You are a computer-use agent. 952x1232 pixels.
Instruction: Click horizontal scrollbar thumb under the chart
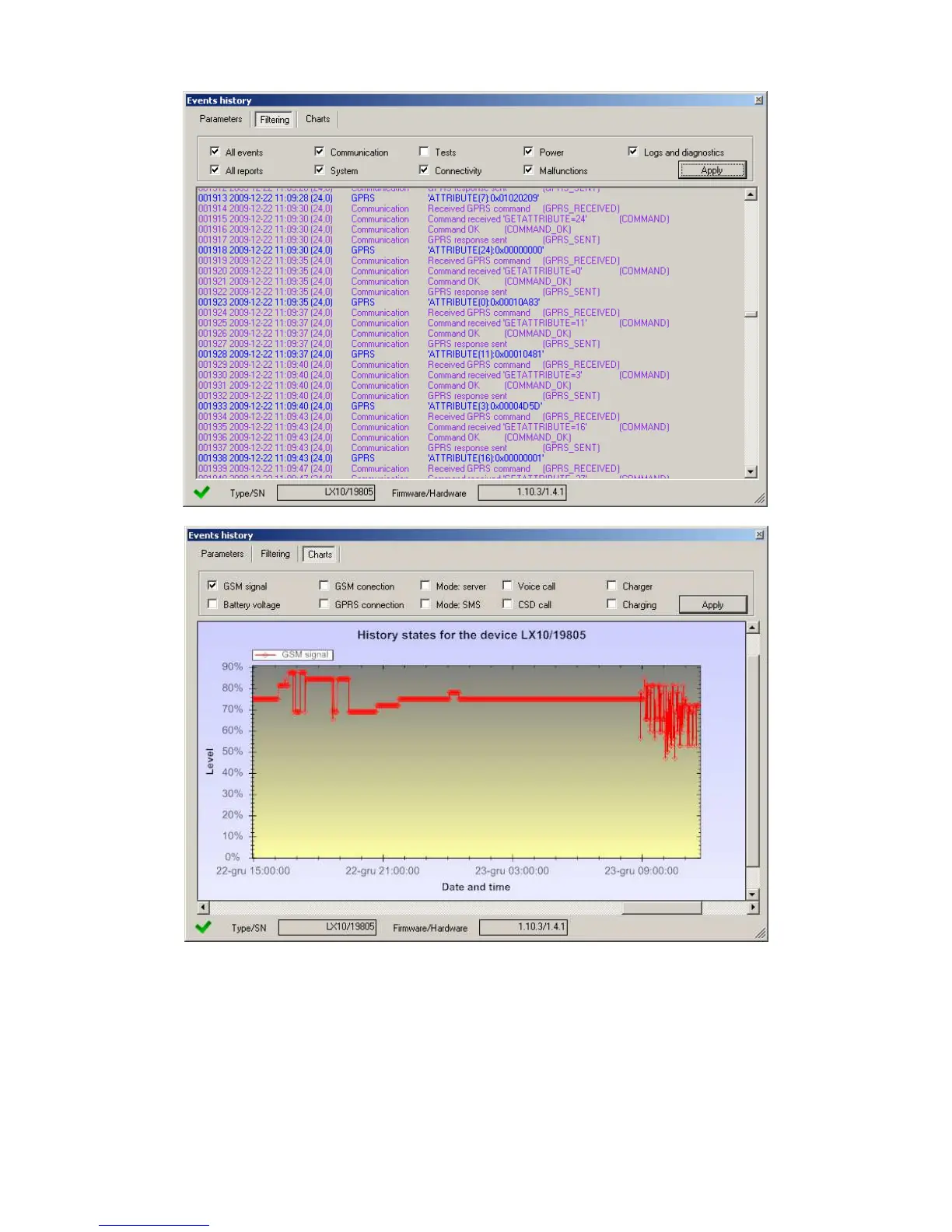click(661, 908)
